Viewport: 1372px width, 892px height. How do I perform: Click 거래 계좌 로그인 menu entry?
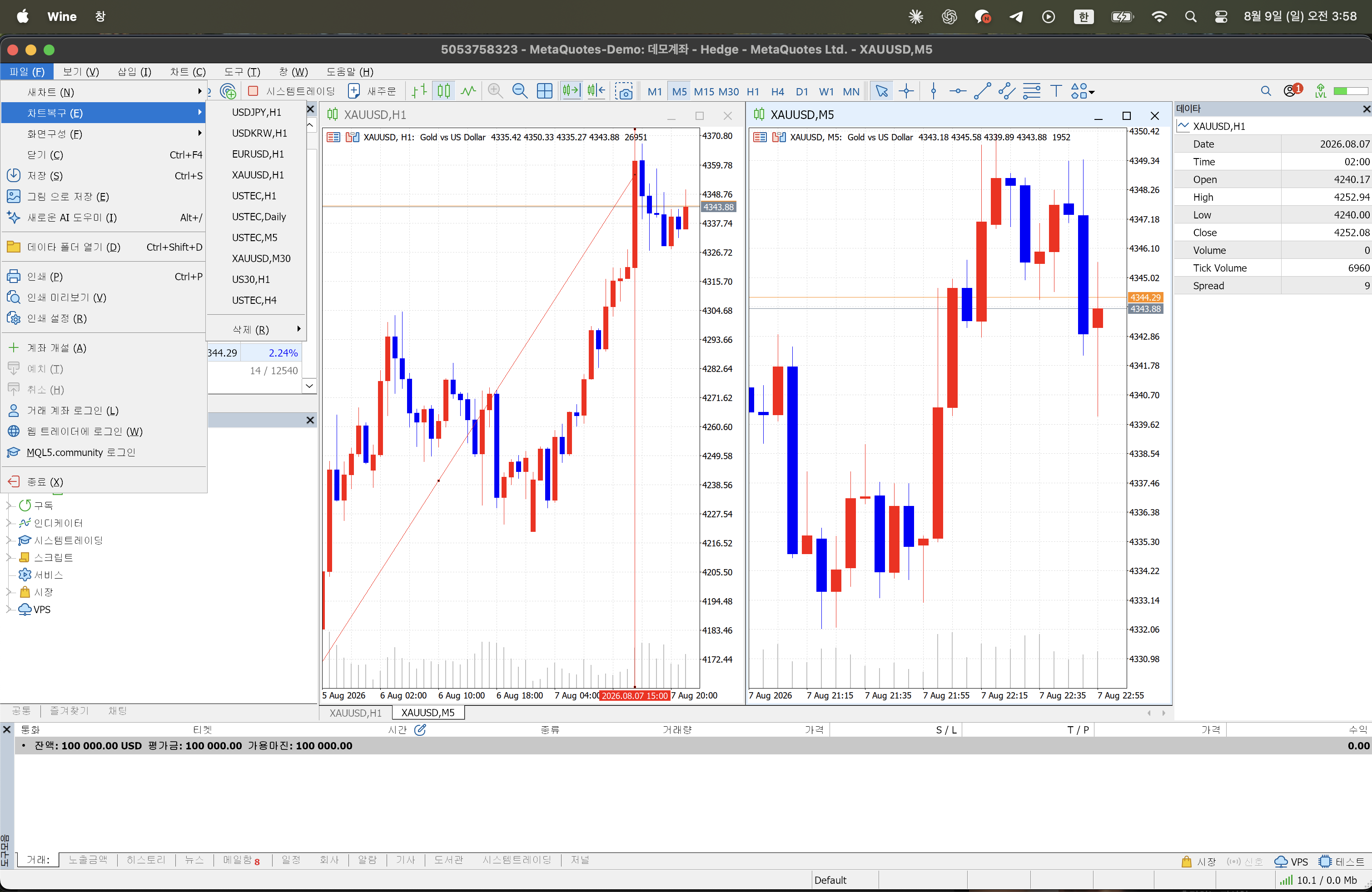(x=104, y=410)
